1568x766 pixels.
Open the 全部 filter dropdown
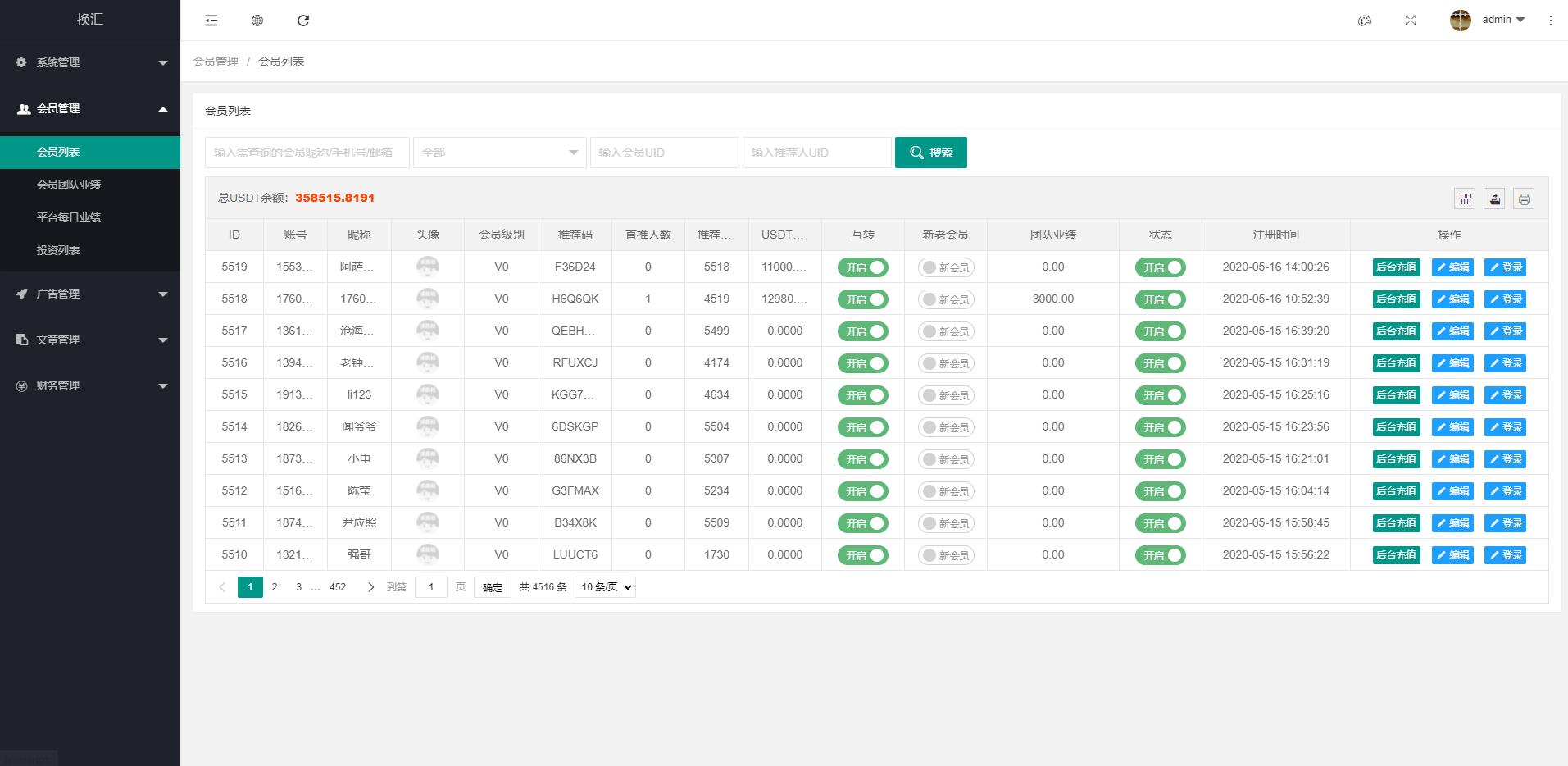pyautogui.click(x=500, y=153)
